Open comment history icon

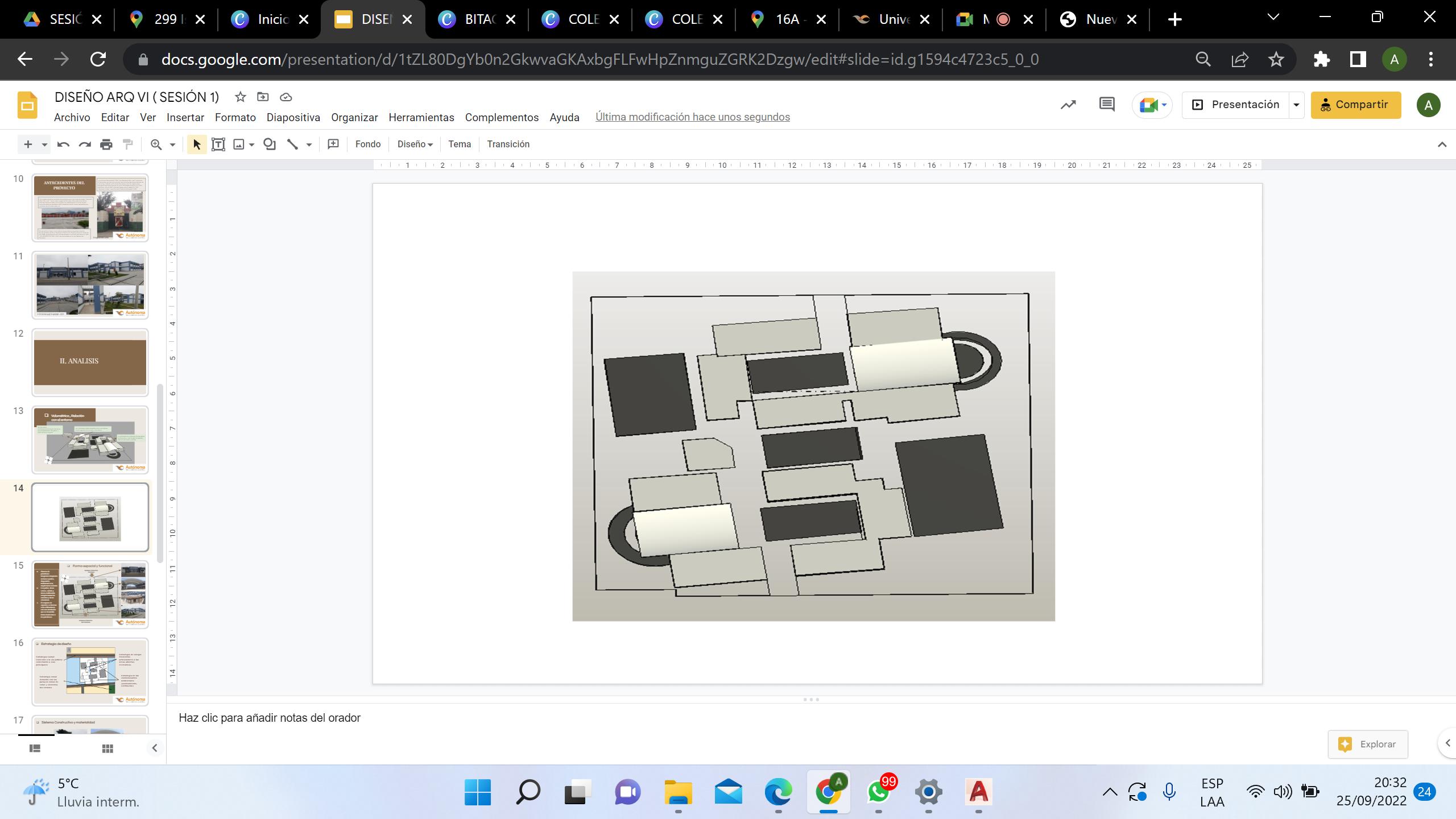coord(1106,105)
